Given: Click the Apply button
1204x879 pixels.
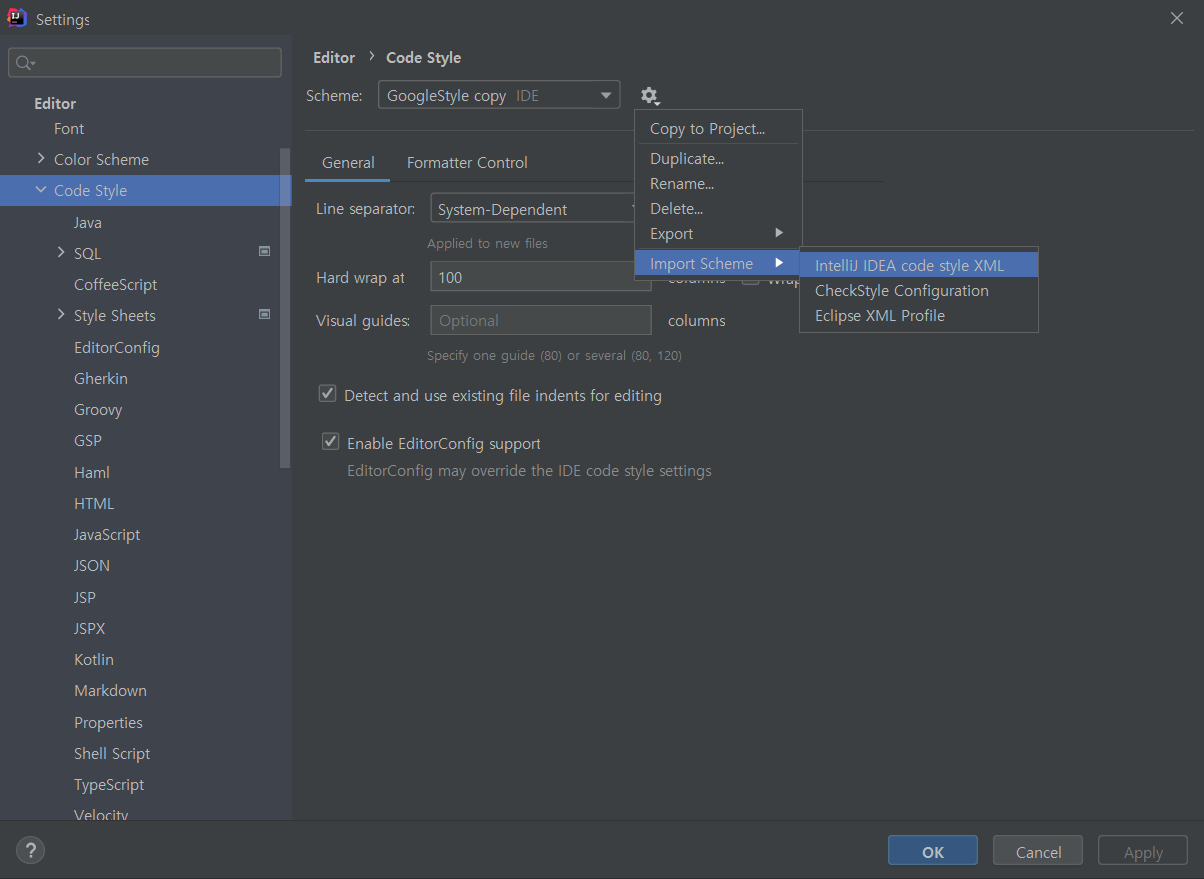Looking at the screenshot, I should coord(1143,851).
